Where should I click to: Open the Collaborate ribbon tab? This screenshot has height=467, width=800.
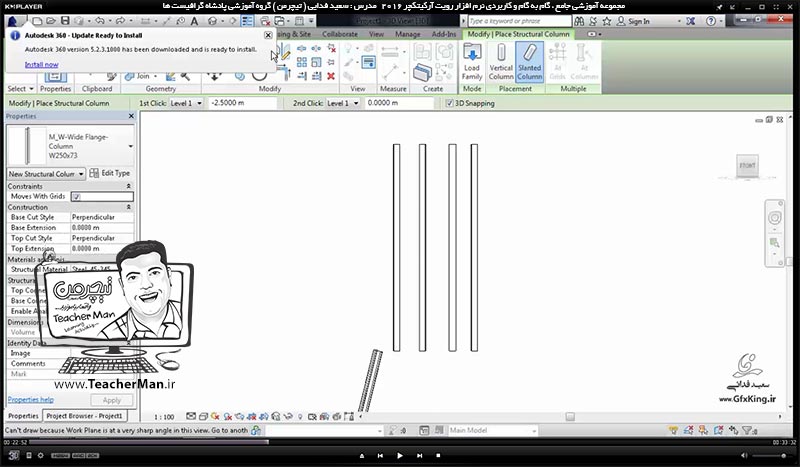point(340,34)
